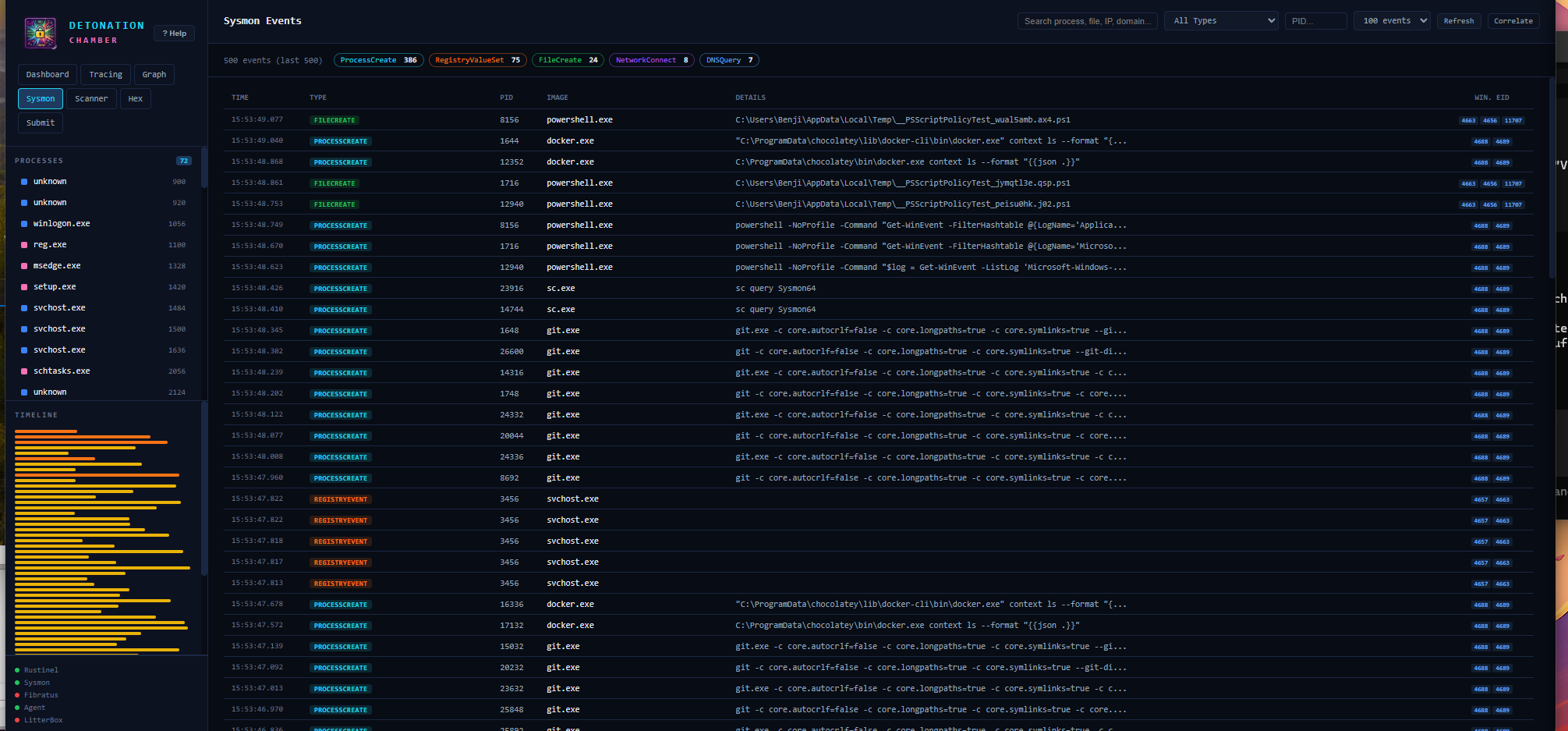
Task: Open the Graph tab
Action: (x=154, y=75)
